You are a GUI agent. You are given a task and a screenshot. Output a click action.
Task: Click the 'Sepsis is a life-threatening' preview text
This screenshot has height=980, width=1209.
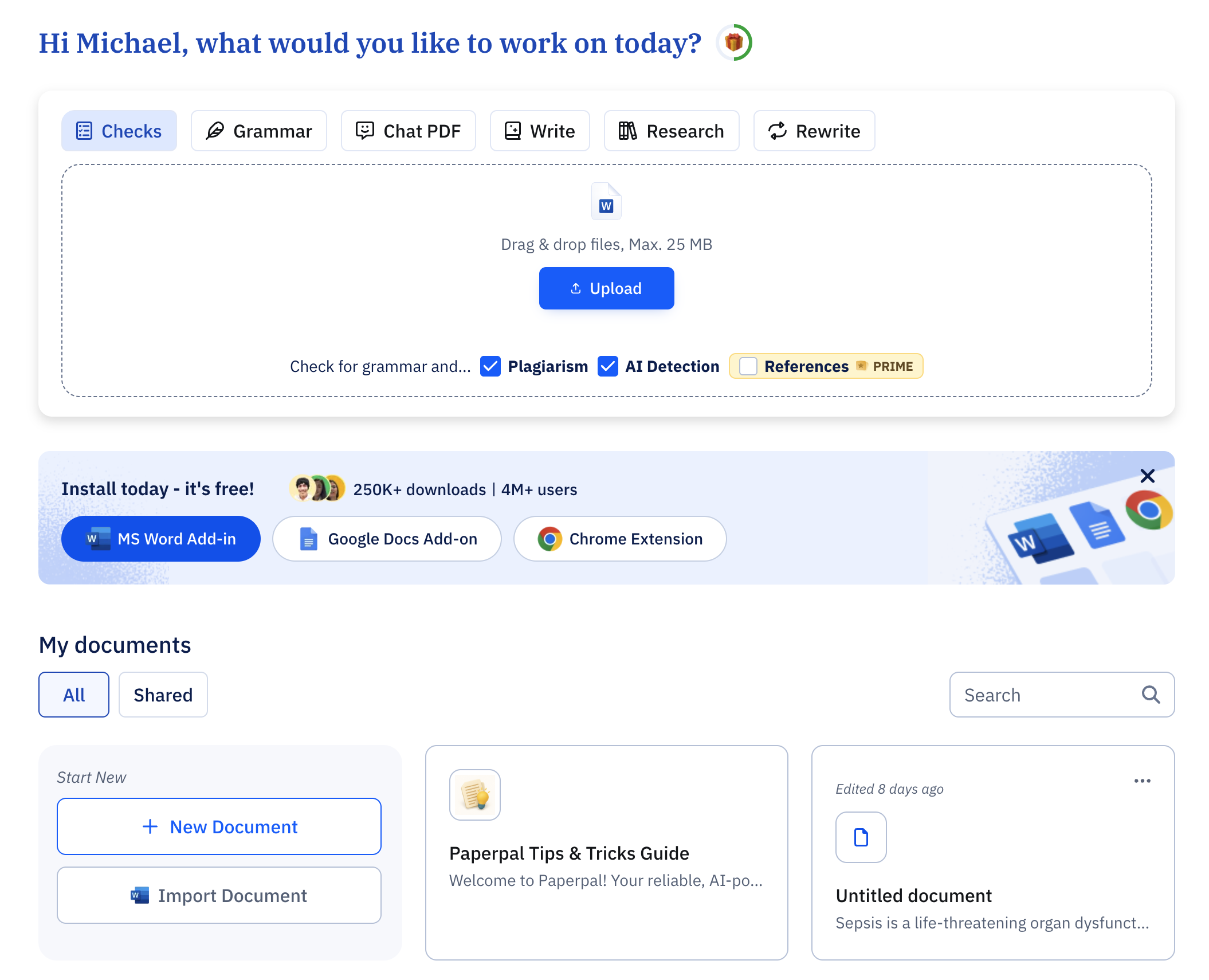(x=992, y=923)
